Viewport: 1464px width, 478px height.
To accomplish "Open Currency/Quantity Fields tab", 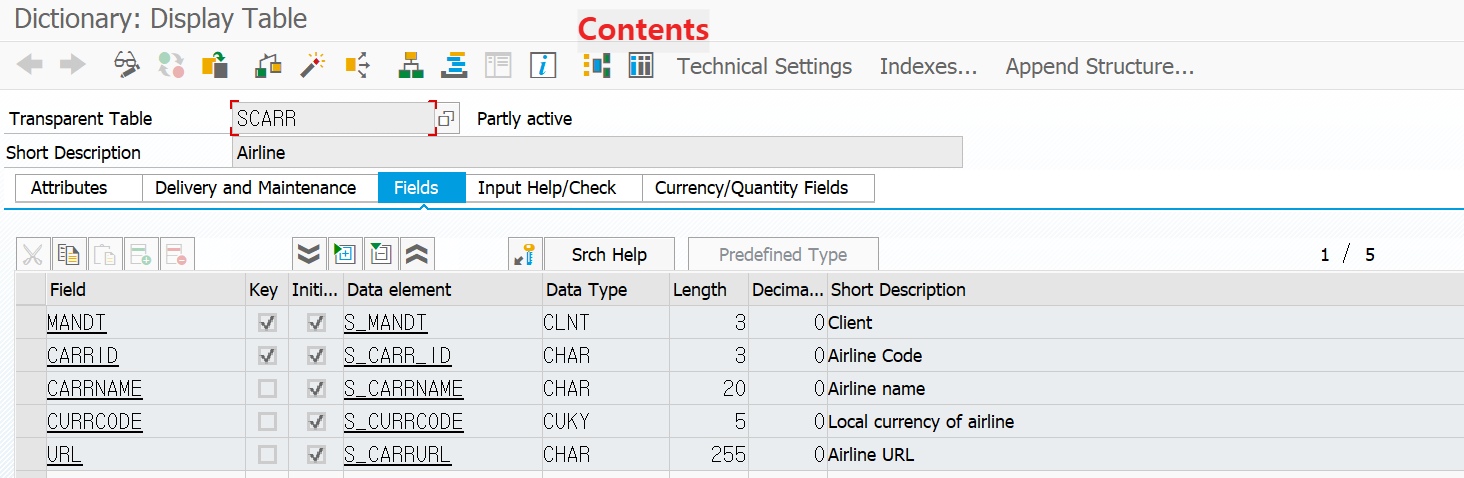I will (x=758, y=188).
